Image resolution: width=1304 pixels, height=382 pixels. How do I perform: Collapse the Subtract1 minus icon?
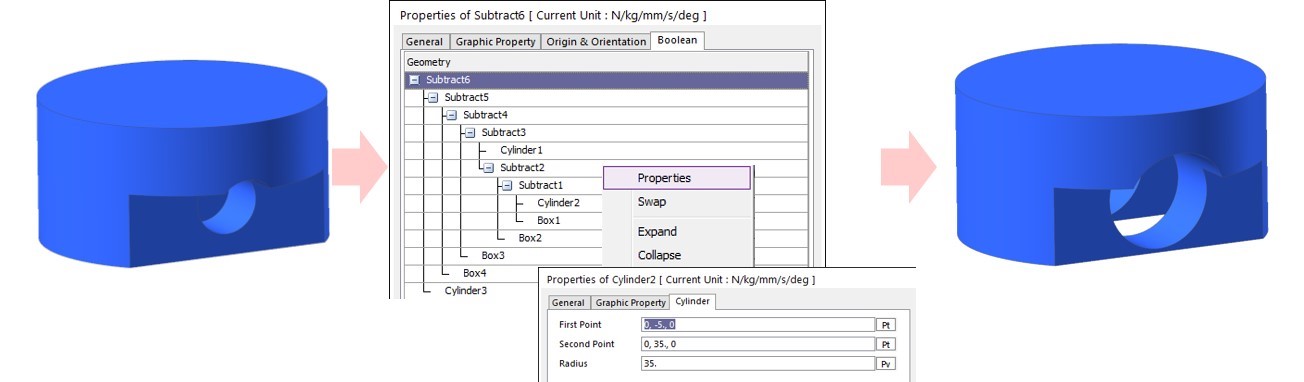(x=507, y=186)
